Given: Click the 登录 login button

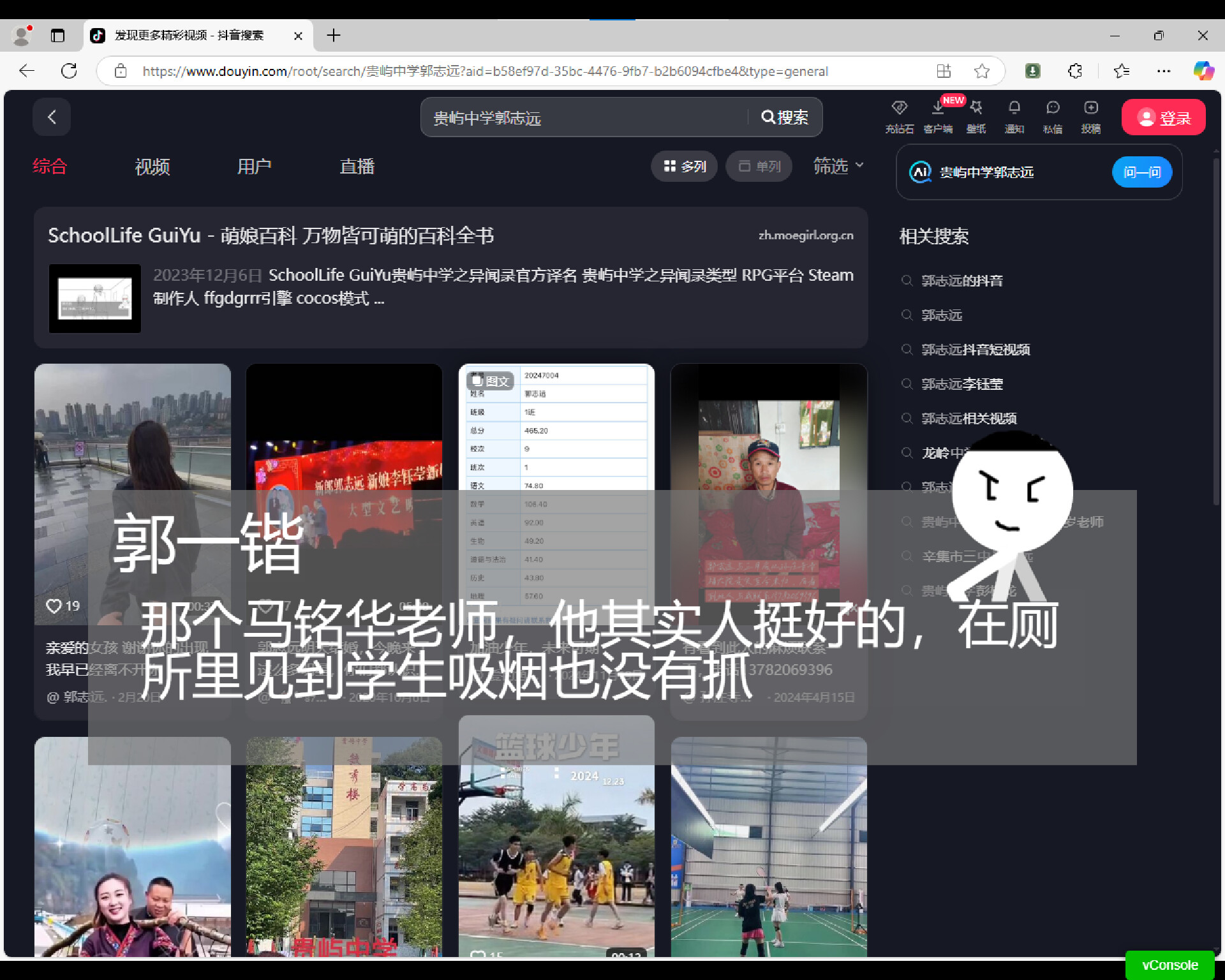Looking at the screenshot, I should [x=1164, y=117].
